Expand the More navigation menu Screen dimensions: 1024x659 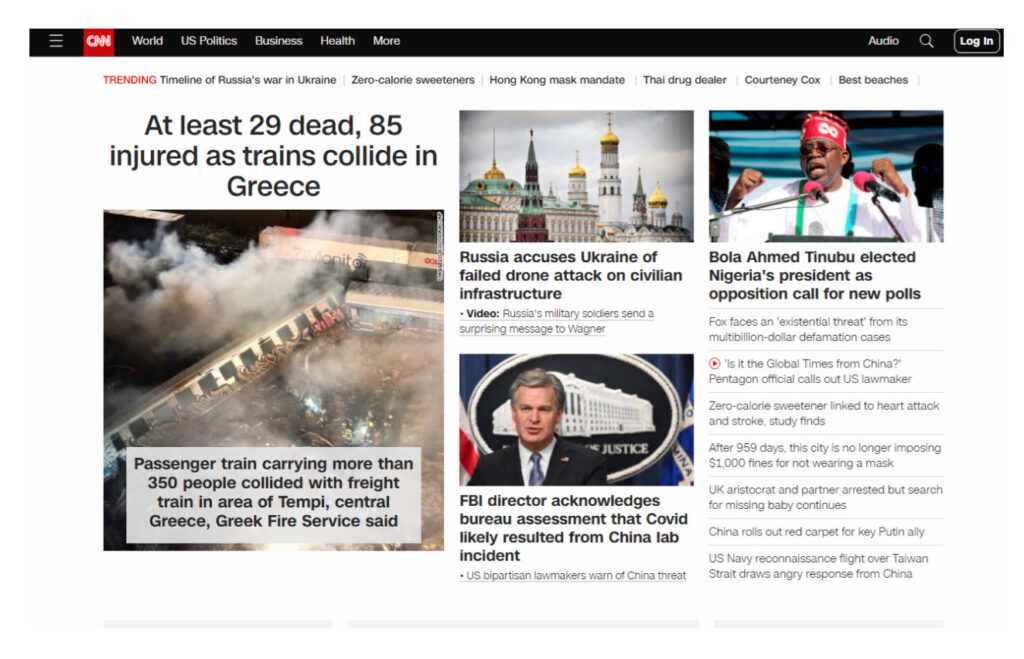[x=386, y=41]
